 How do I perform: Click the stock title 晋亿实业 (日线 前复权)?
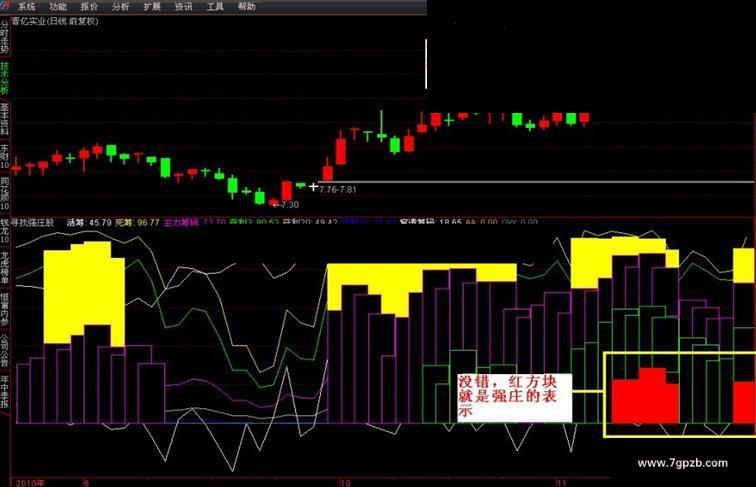[x=55, y=21]
